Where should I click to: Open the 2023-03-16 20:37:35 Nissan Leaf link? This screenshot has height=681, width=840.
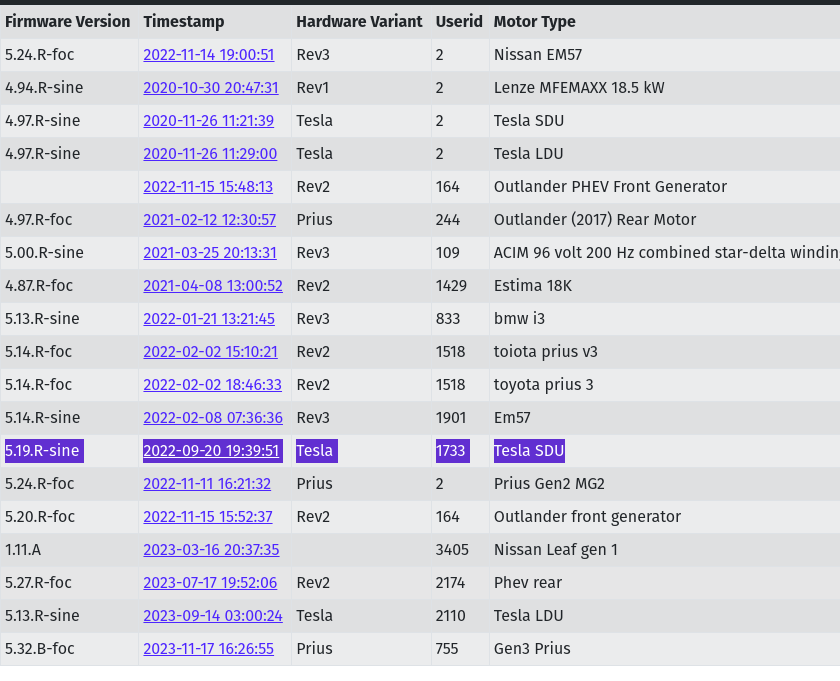point(211,550)
